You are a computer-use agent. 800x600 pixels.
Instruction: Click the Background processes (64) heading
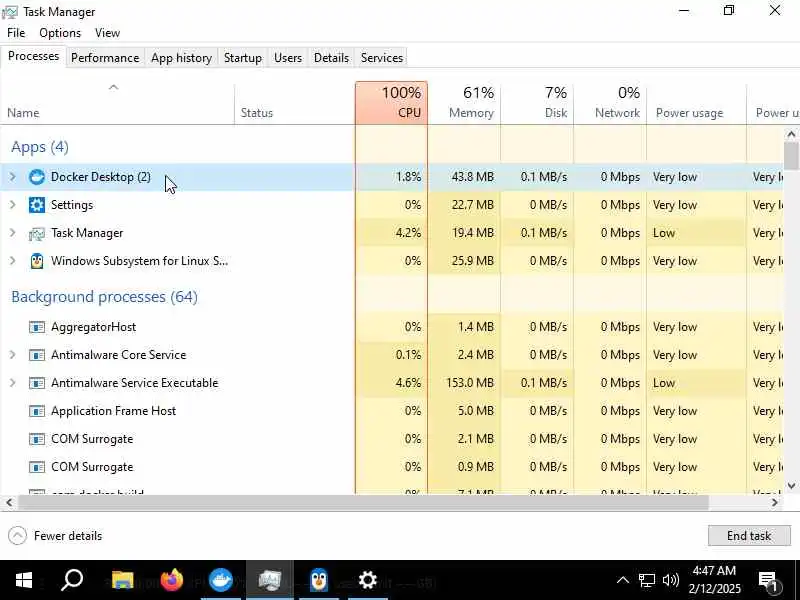click(105, 297)
